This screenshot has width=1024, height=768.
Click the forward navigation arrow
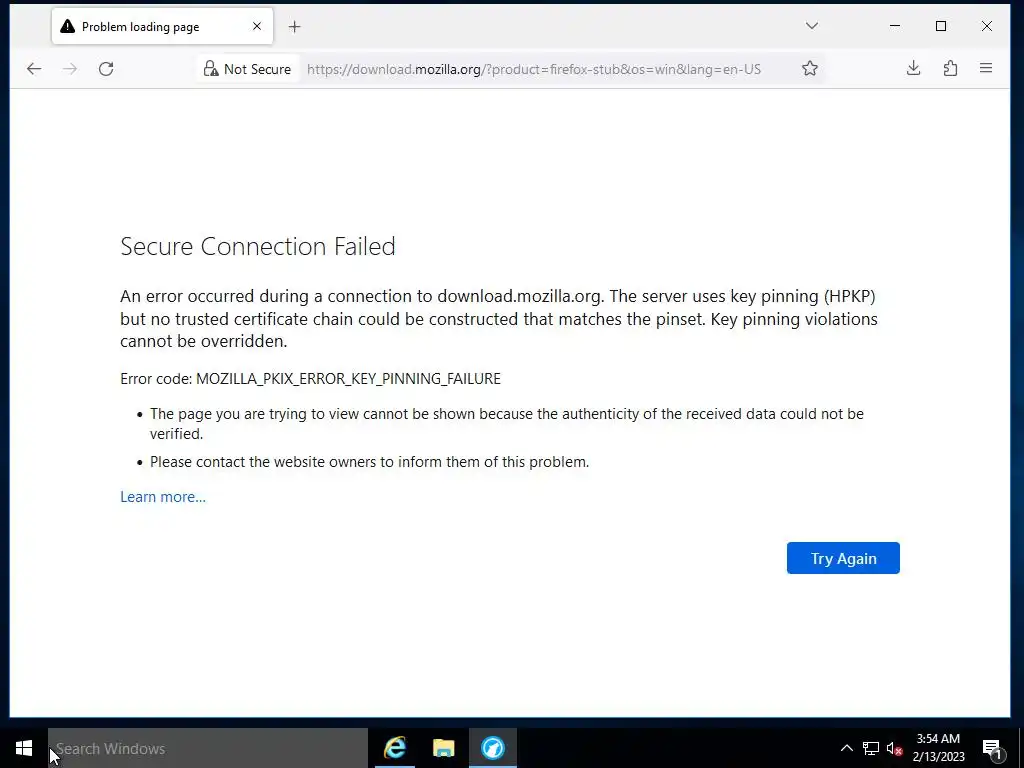coord(70,69)
